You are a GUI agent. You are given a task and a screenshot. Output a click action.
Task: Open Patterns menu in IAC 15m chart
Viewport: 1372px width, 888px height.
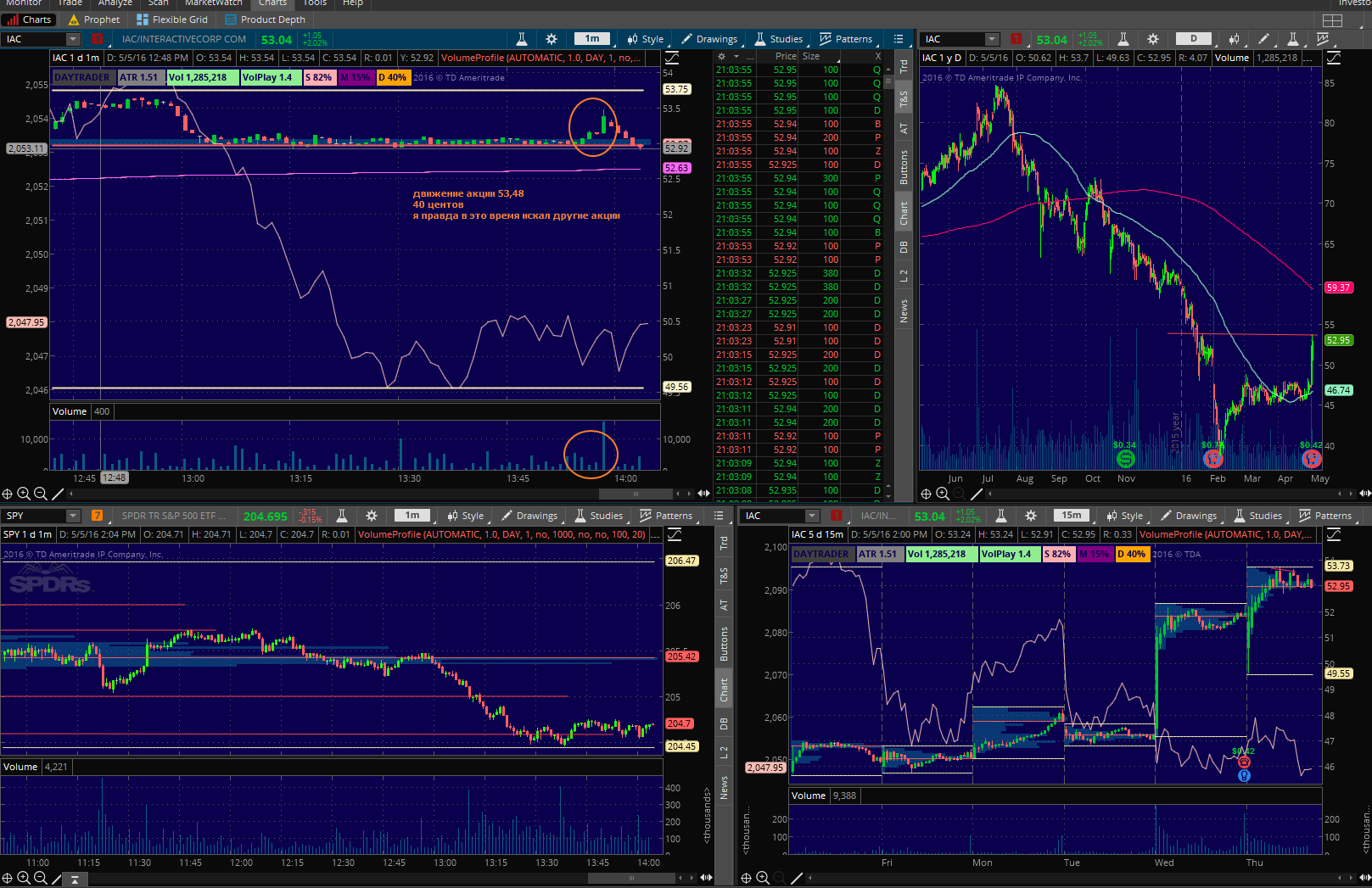[x=1325, y=516]
